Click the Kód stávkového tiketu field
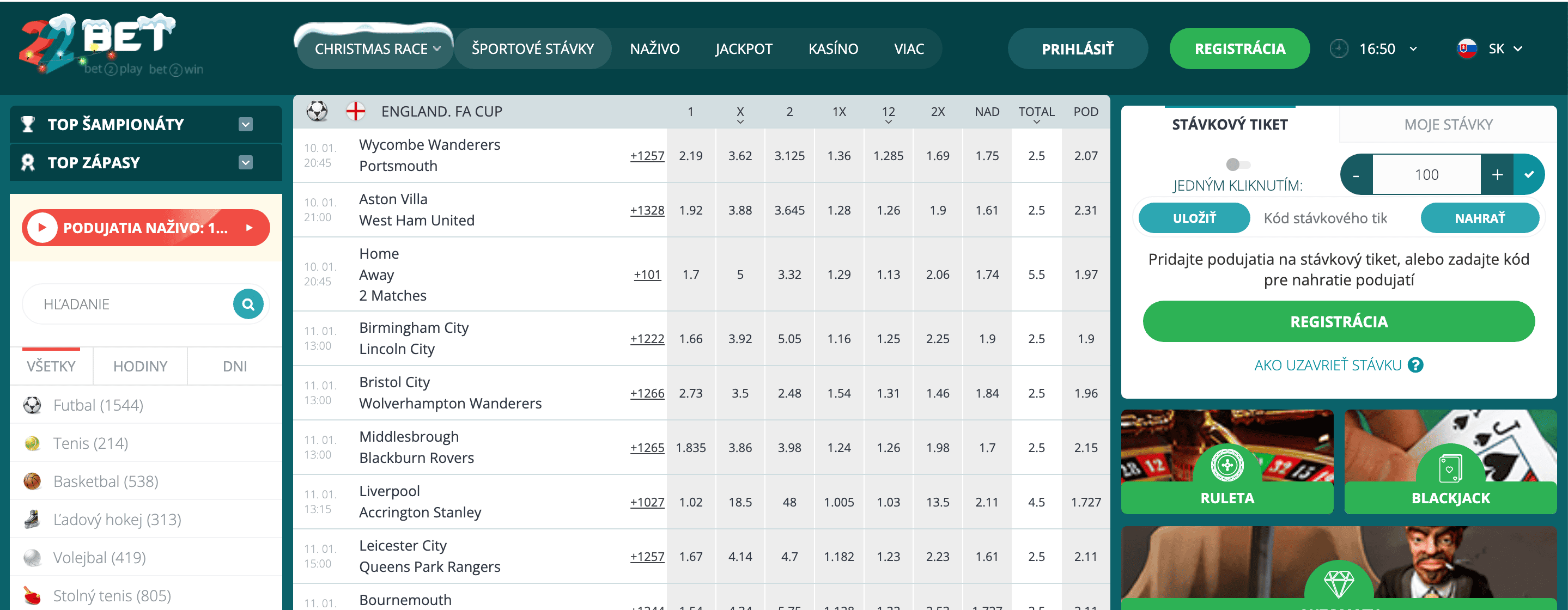The image size is (1568, 610). pyautogui.click(x=1335, y=218)
